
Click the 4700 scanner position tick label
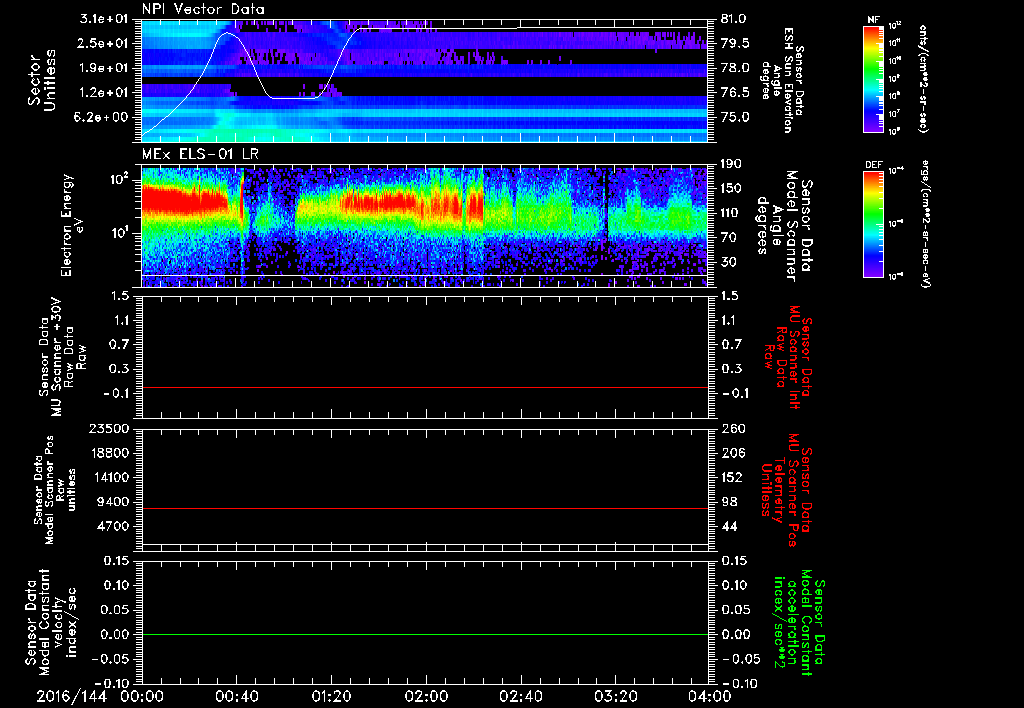[x=114, y=526]
